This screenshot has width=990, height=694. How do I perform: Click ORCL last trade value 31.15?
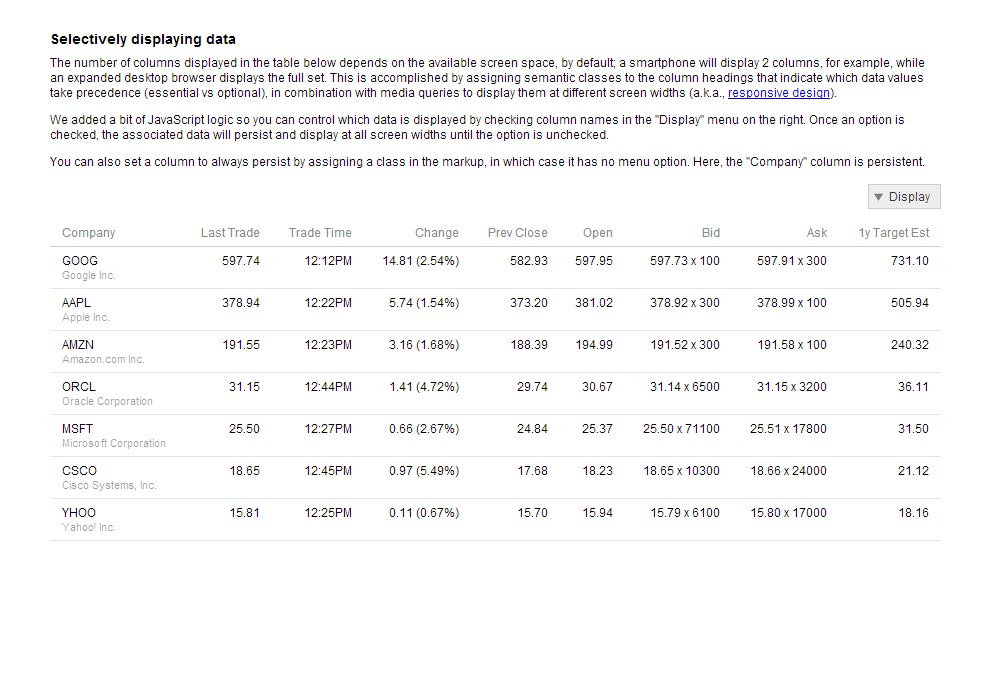[x=244, y=386]
